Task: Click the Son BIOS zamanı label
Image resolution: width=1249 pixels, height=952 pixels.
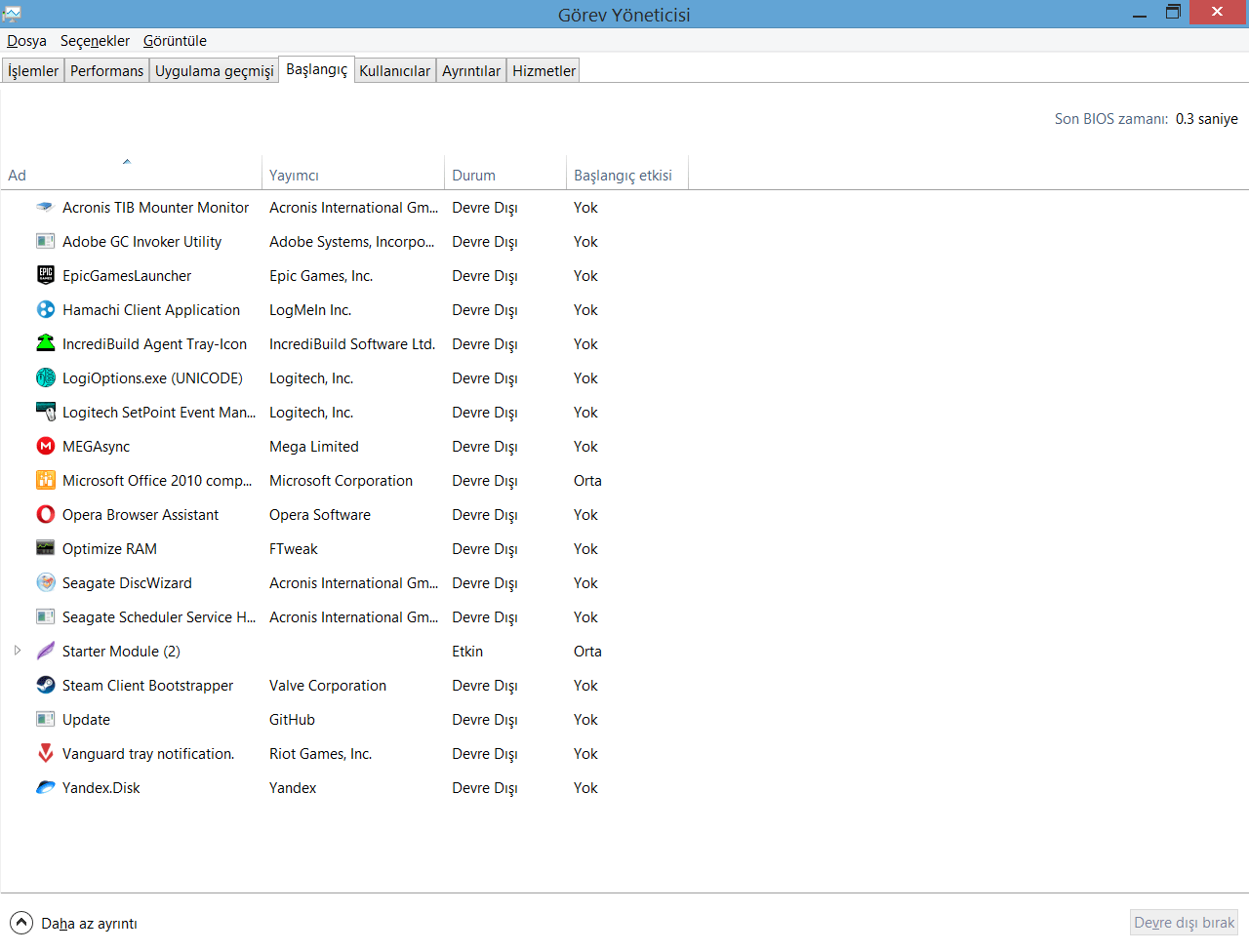Action: click(x=1111, y=119)
